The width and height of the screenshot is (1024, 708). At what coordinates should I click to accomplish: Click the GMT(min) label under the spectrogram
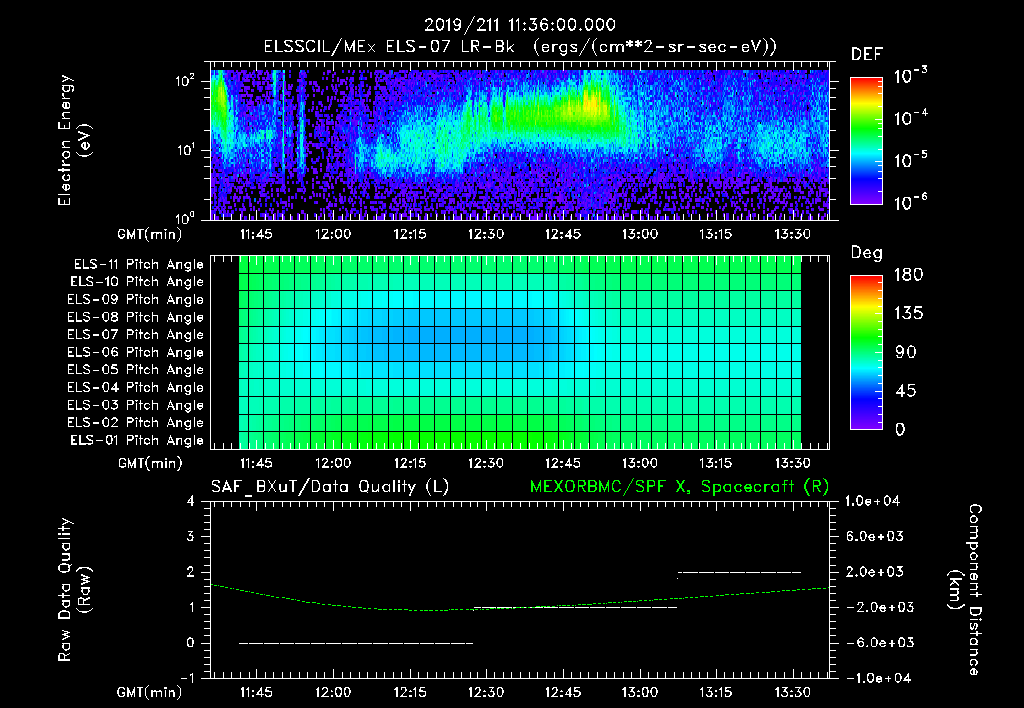coord(150,234)
